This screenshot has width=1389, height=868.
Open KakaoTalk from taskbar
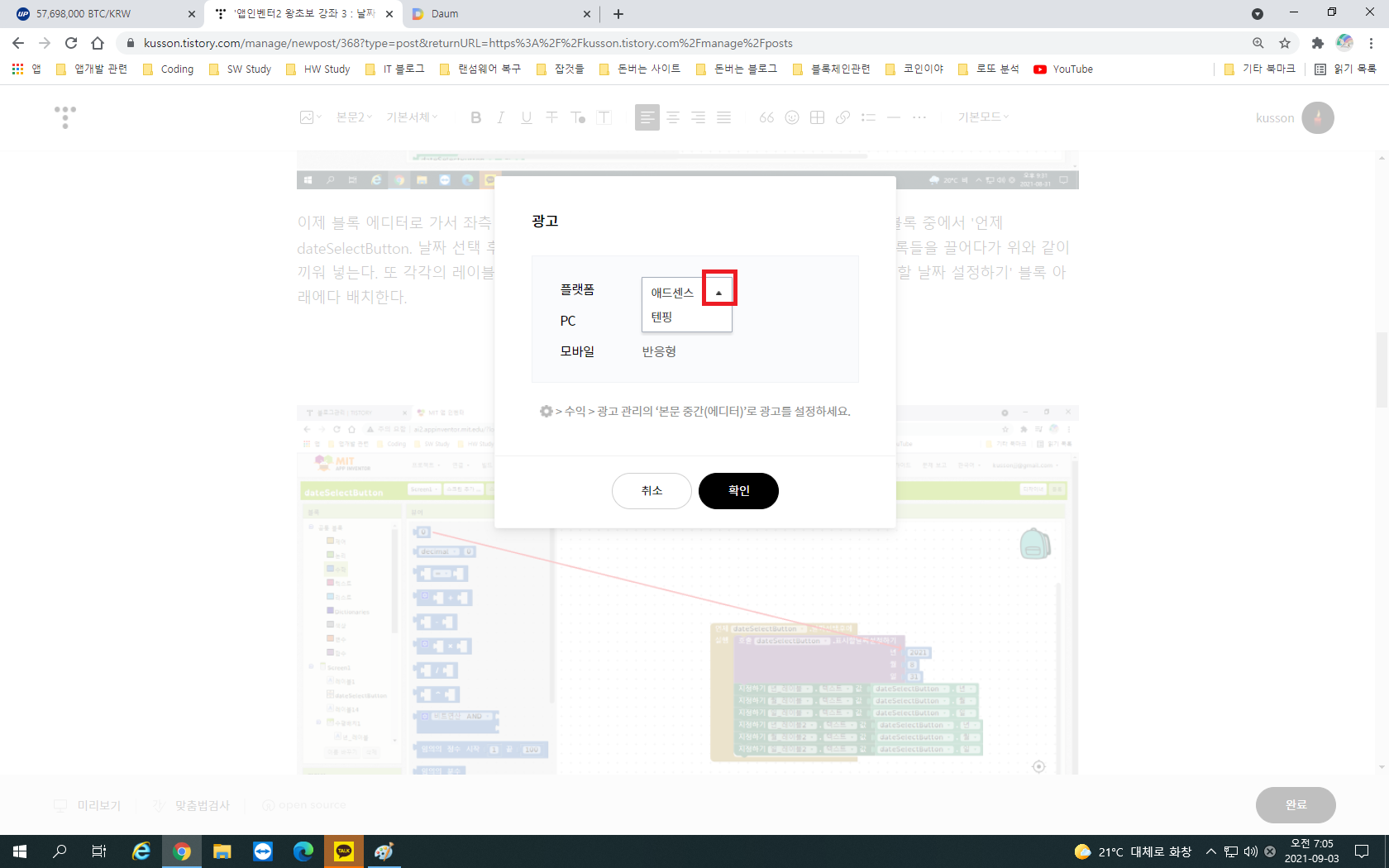click(343, 851)
